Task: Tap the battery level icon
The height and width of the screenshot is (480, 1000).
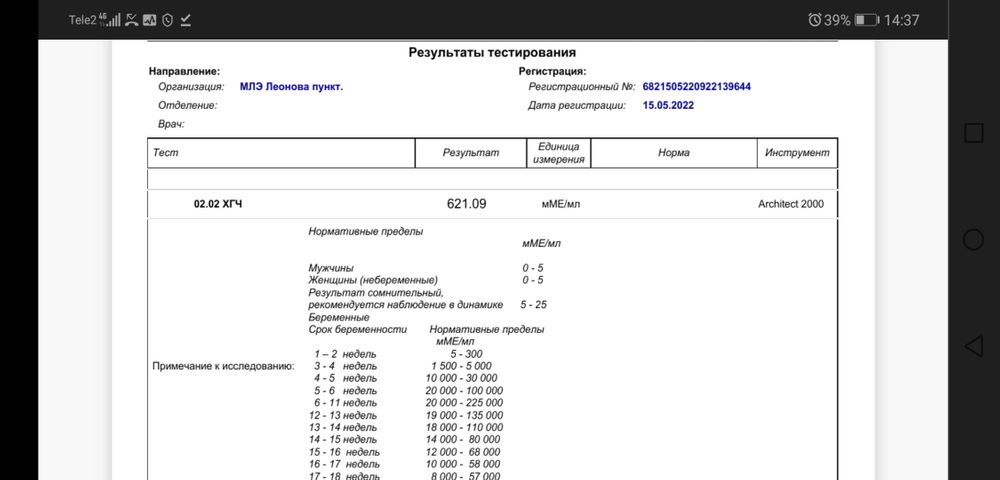Action: tap(867, 20)
